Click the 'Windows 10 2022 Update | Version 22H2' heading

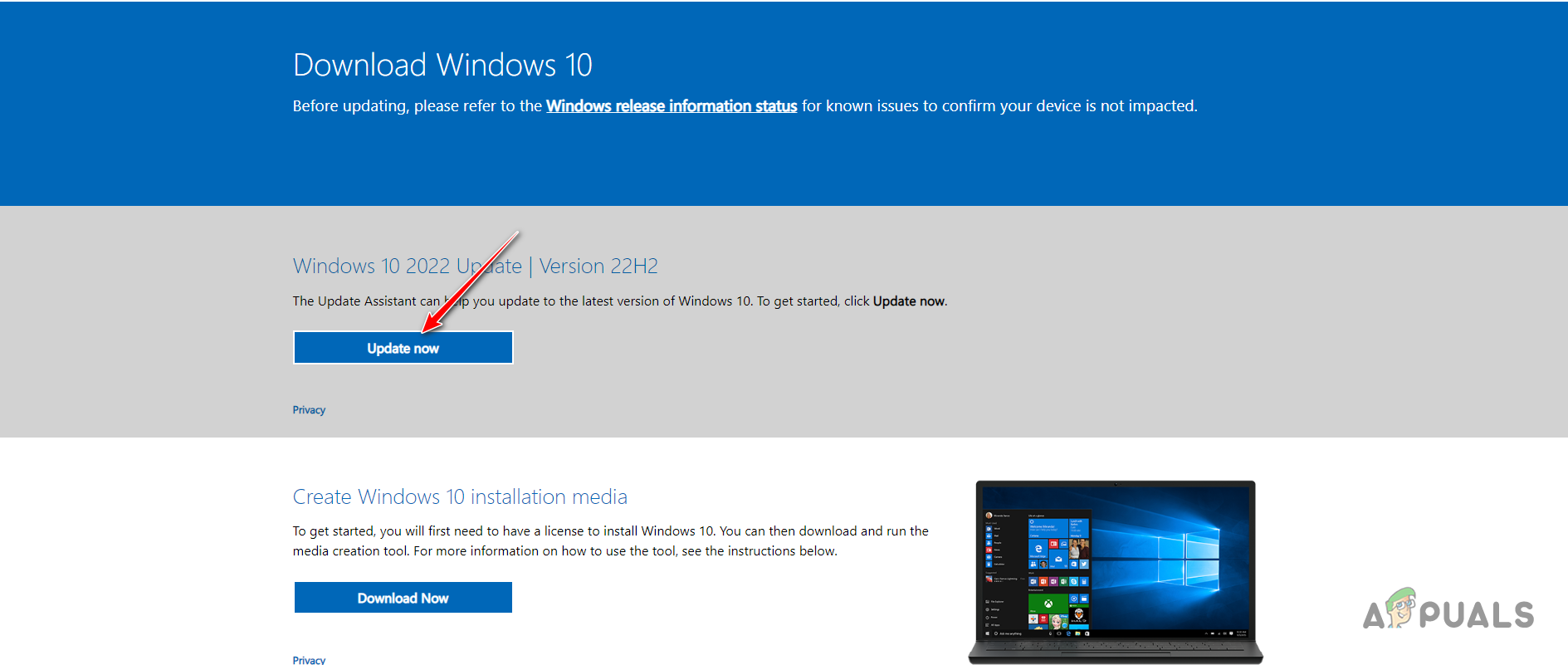476,266
